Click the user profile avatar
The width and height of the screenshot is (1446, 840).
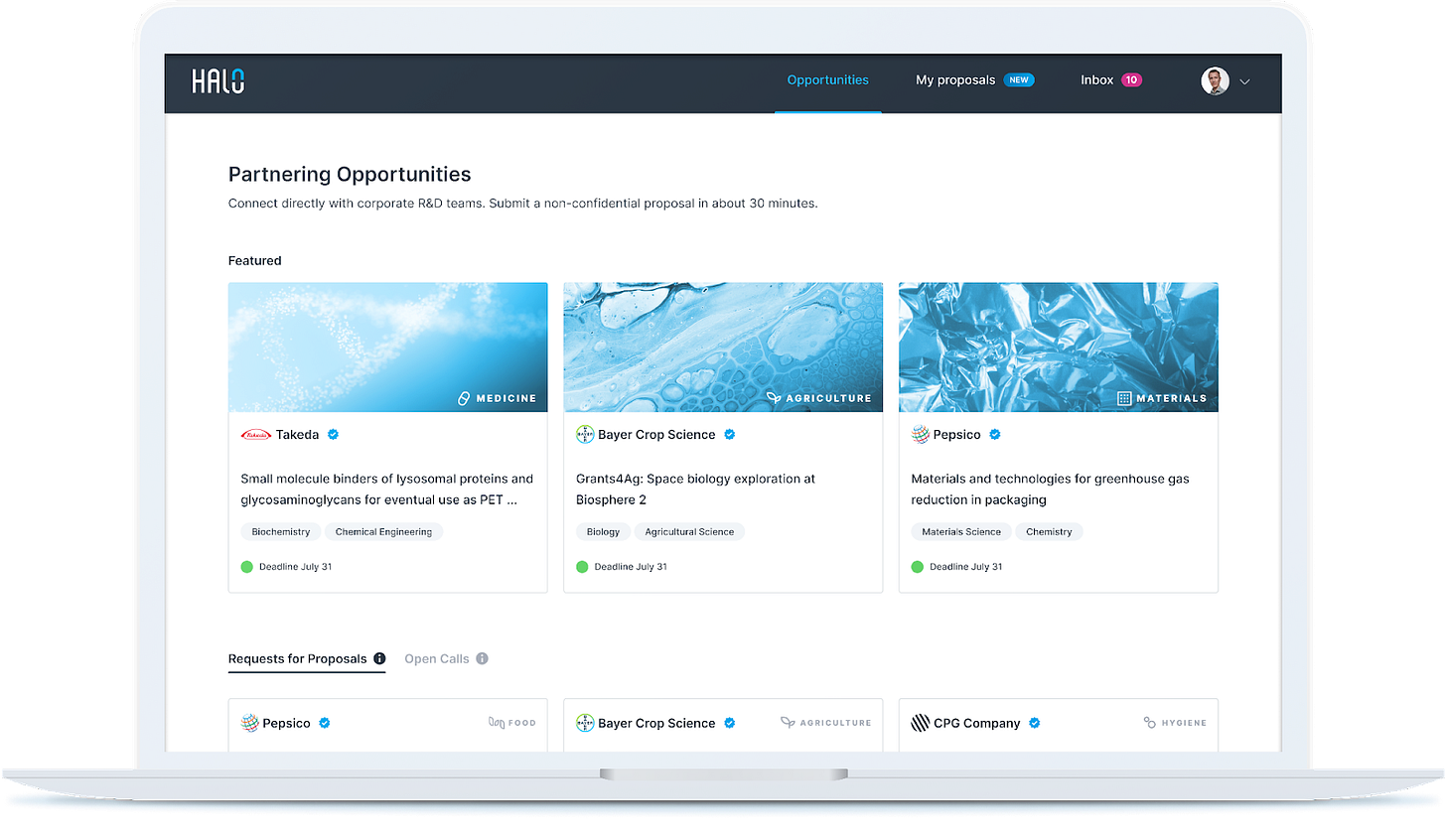click(1215, 81)
